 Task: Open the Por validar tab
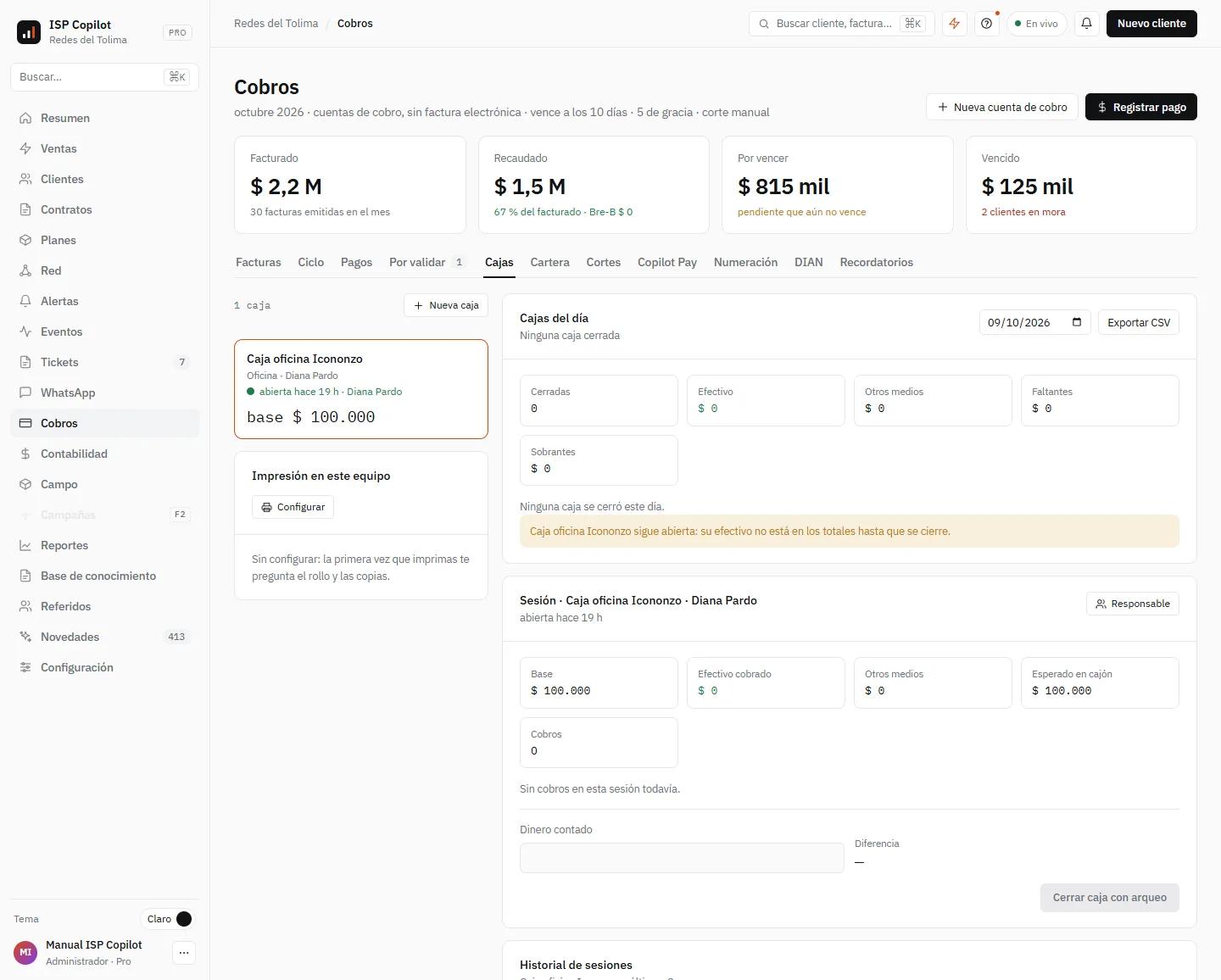(x=428, y=263)
